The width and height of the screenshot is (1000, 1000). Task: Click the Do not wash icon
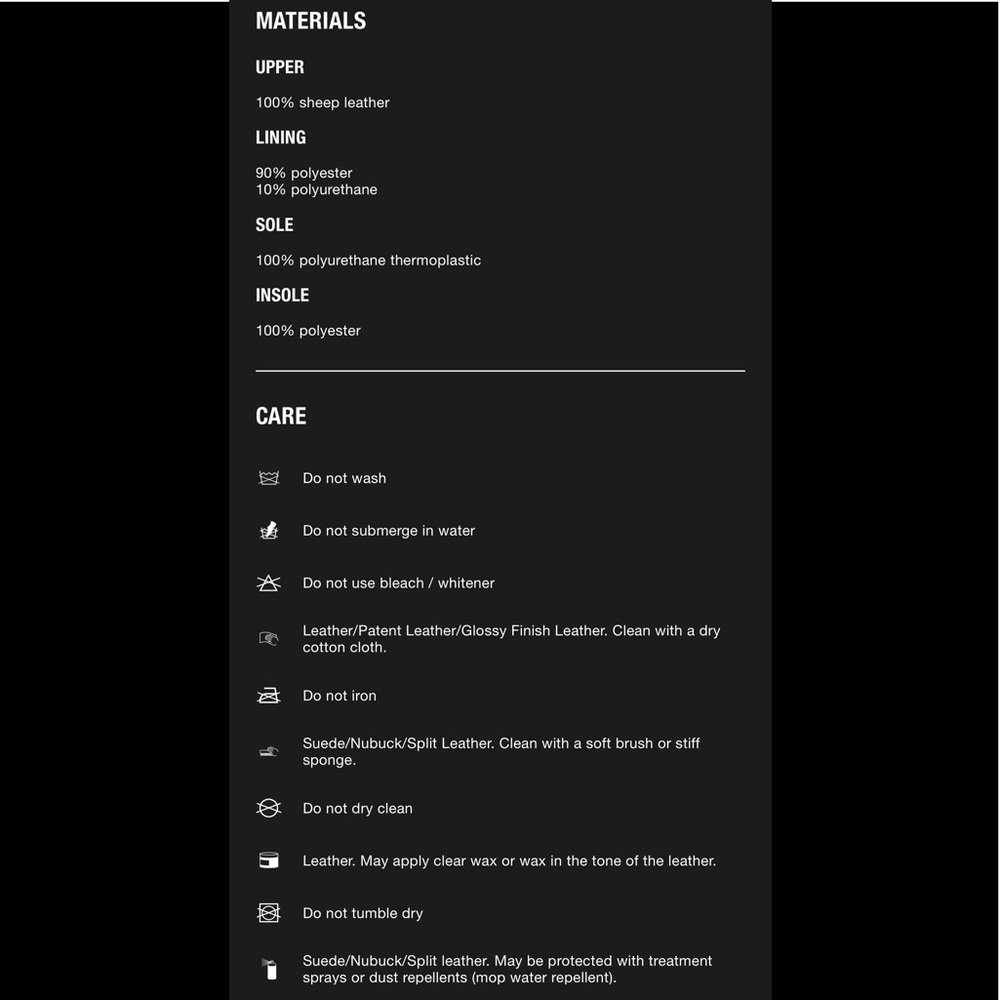pyautogui.click(x=268, y=478)
